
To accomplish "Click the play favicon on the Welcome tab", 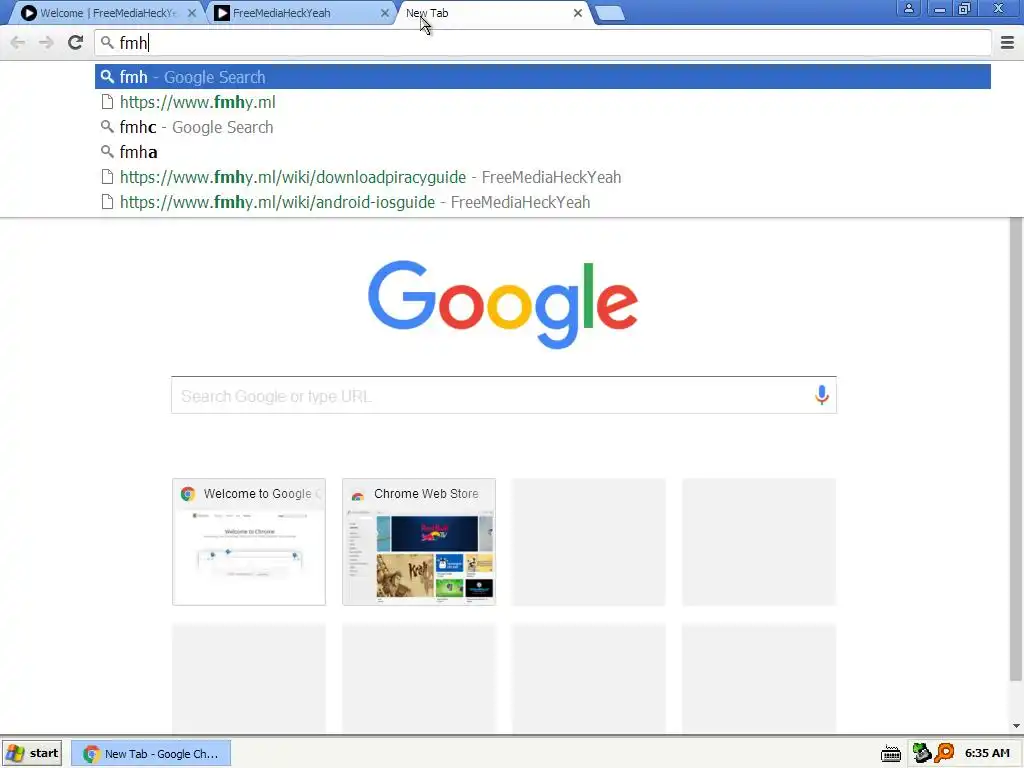I will click(x=29, y=13).
